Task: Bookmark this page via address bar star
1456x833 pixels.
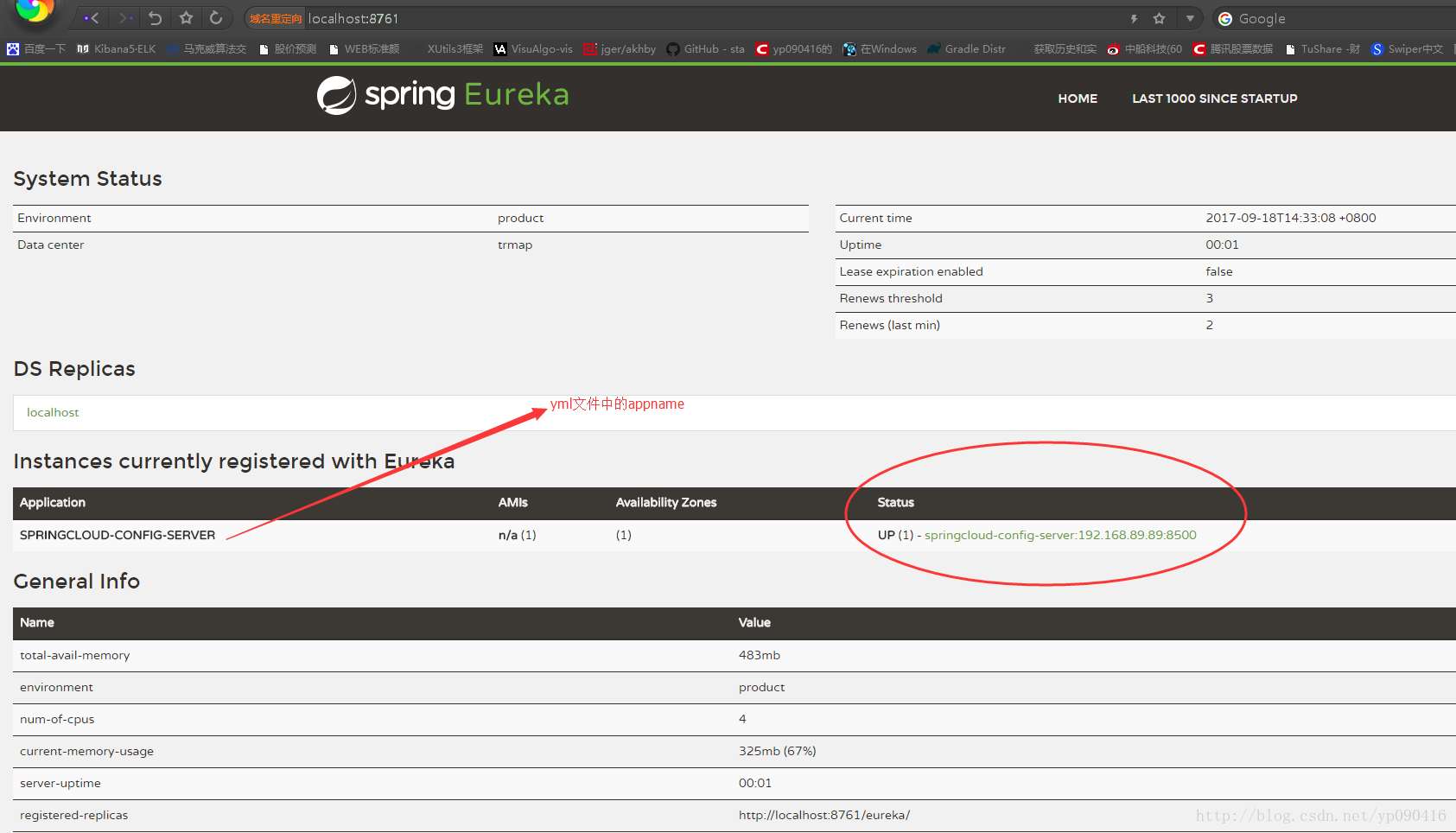Action: [1160, 18]
